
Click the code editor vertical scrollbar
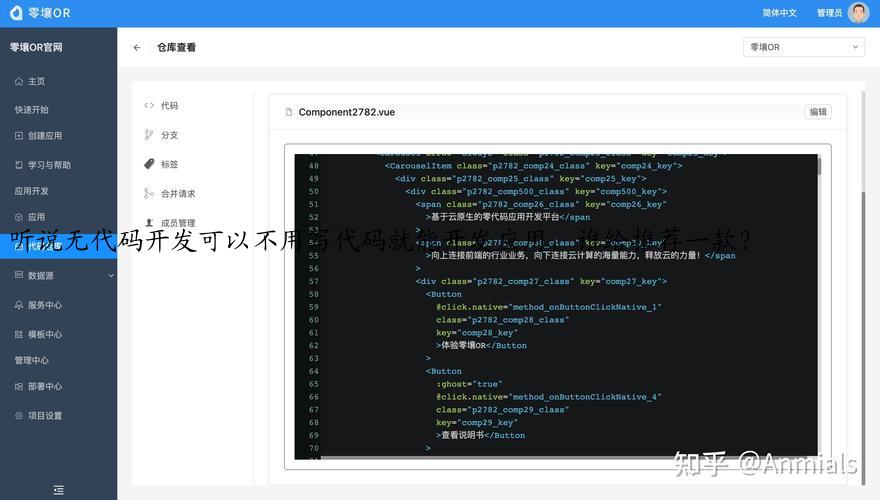pos(819,167)
